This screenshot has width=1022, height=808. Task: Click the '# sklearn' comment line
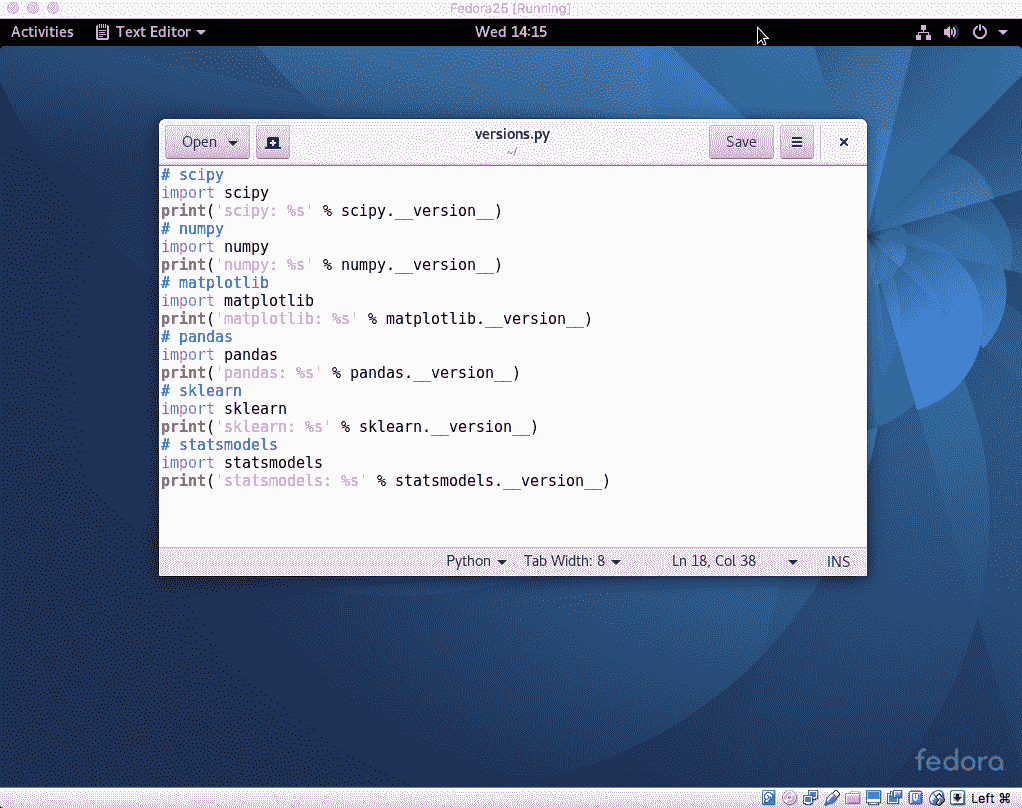pos(201,391)
